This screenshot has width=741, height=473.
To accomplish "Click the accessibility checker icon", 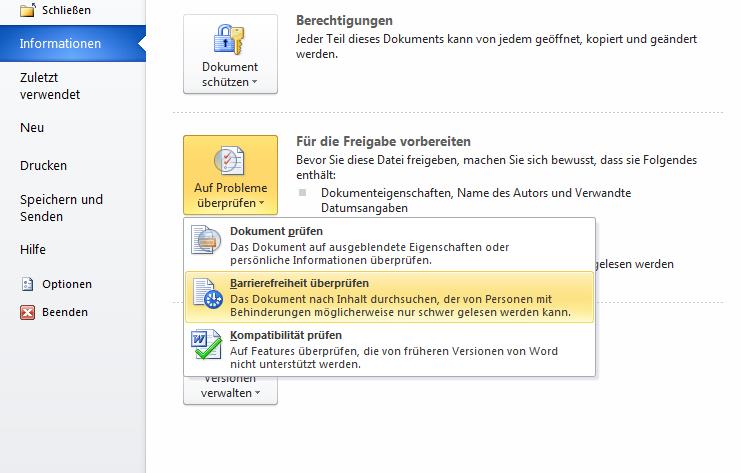I will [208, 293].
